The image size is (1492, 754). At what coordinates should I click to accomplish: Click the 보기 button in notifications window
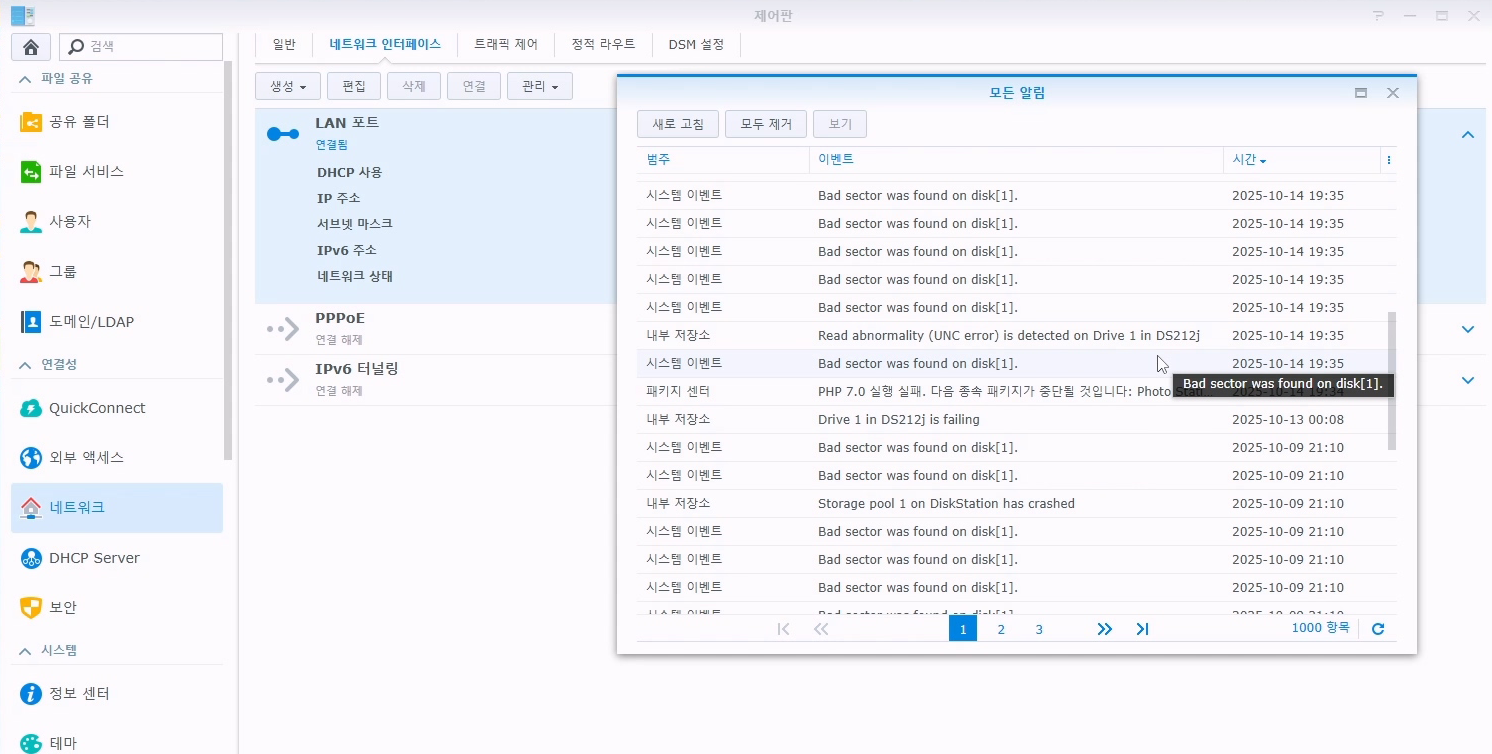tap(839, 123)
